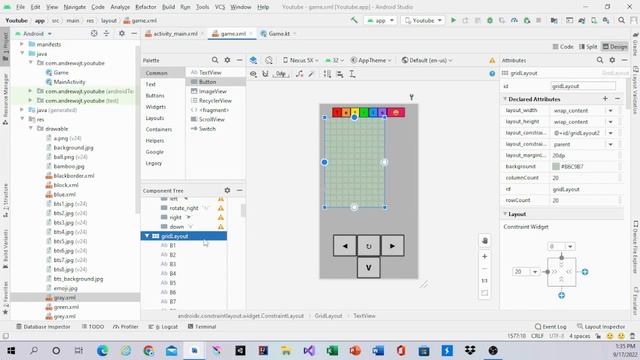Open the Event Log
The height and width of the screenshot is (360, 640).
coord(550,327)
